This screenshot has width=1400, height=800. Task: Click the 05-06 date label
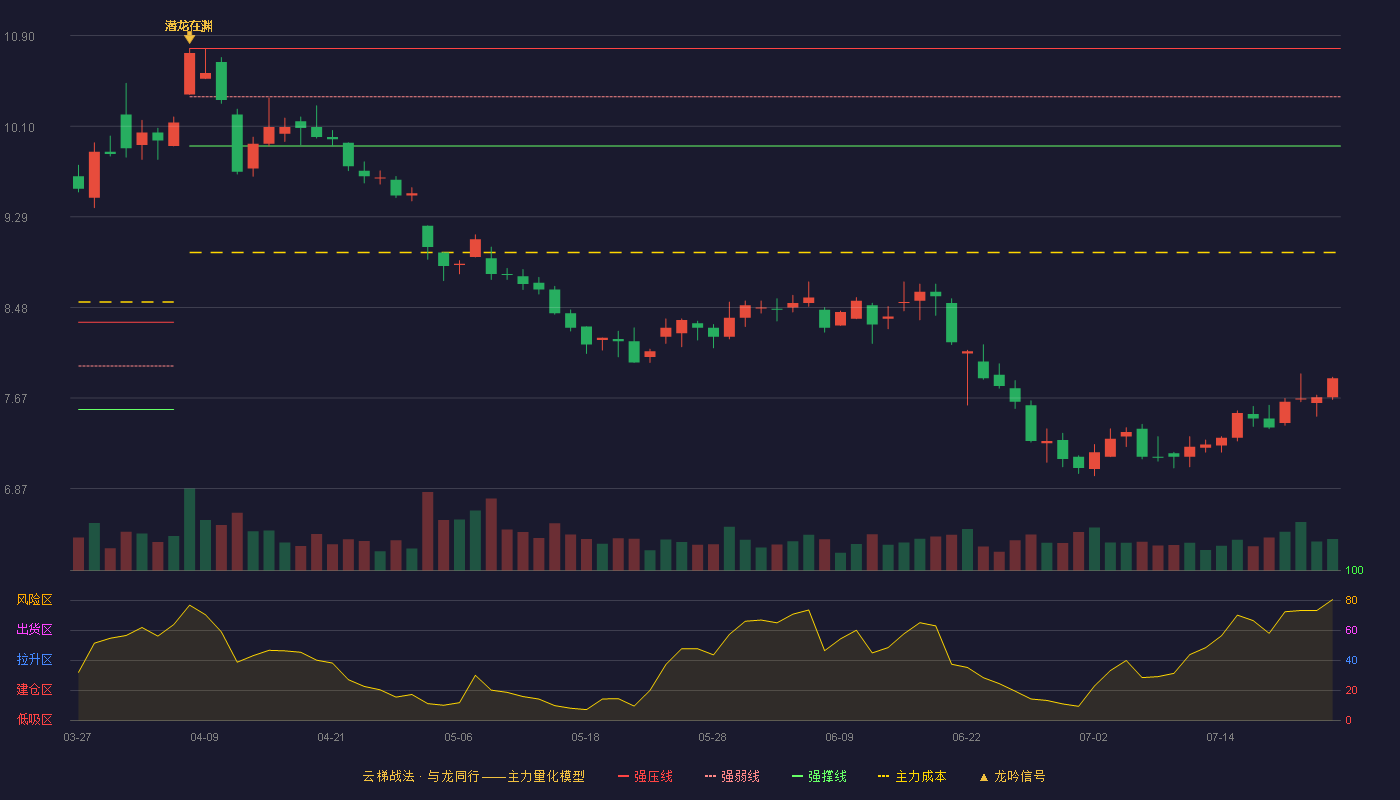(458, 737)
